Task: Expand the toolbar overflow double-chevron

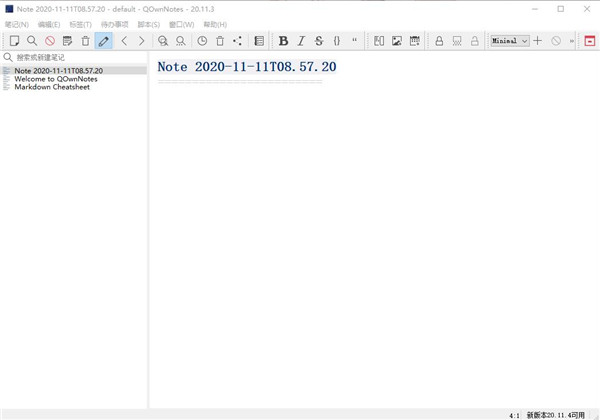Action: click(x=572, y=41)
